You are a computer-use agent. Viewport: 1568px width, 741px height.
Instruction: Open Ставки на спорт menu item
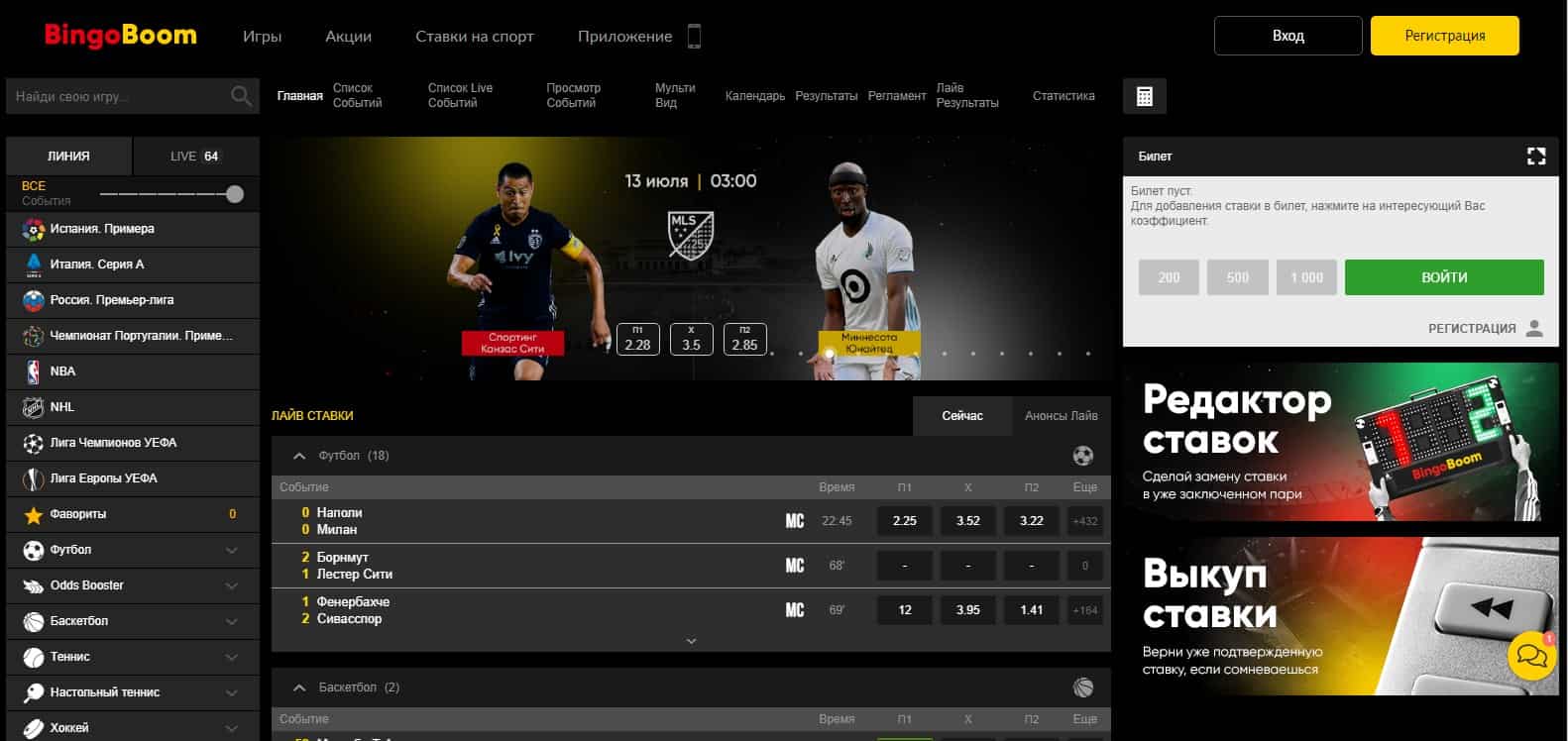tap(475, 37)
